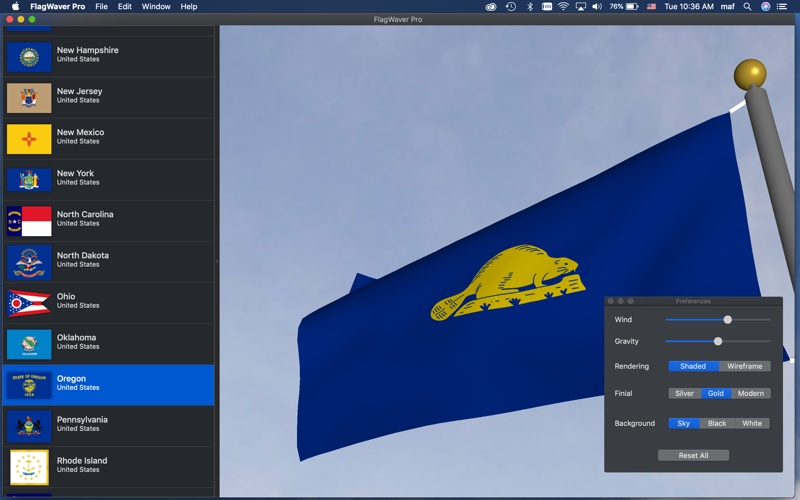This screenshot has width=800, height=500.
Task: Open the Window menu
Action: 156,7
